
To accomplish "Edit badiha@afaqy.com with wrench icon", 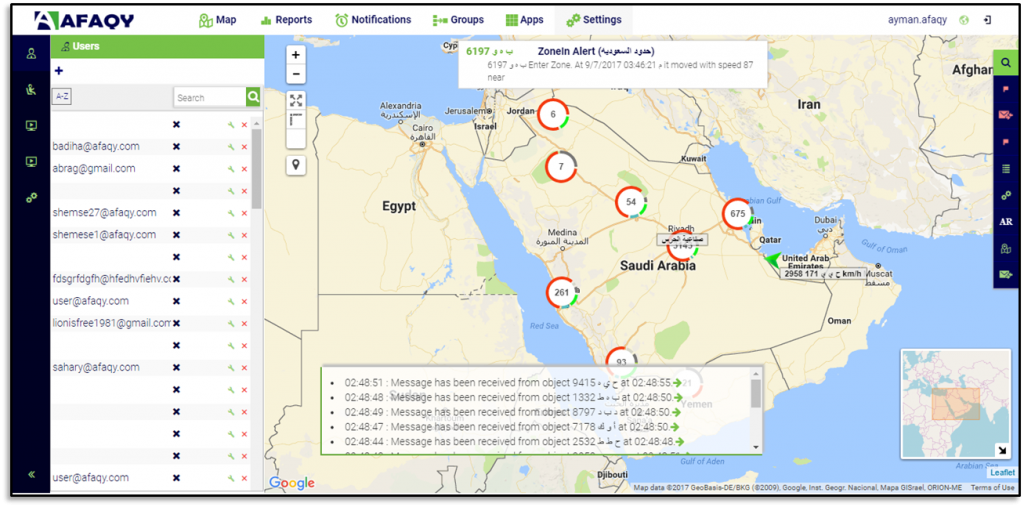I will [231, 147].
